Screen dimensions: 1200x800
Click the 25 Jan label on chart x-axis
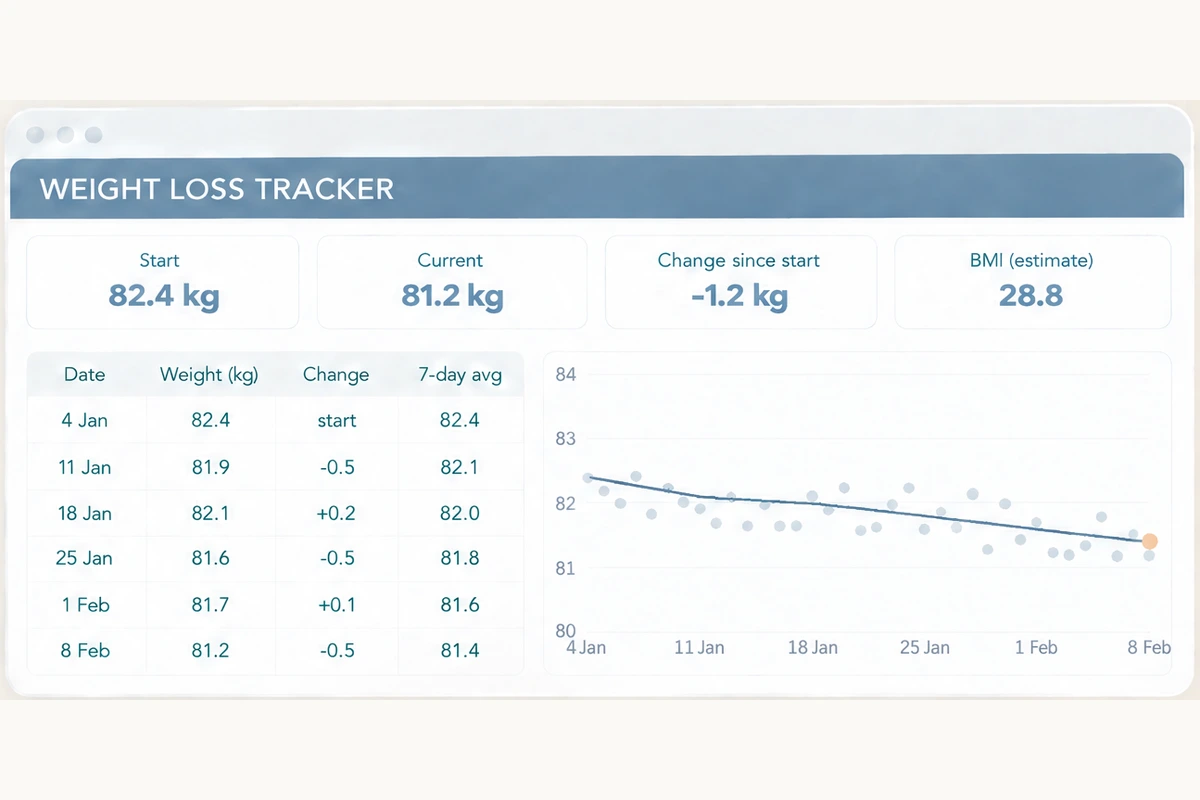924,647
